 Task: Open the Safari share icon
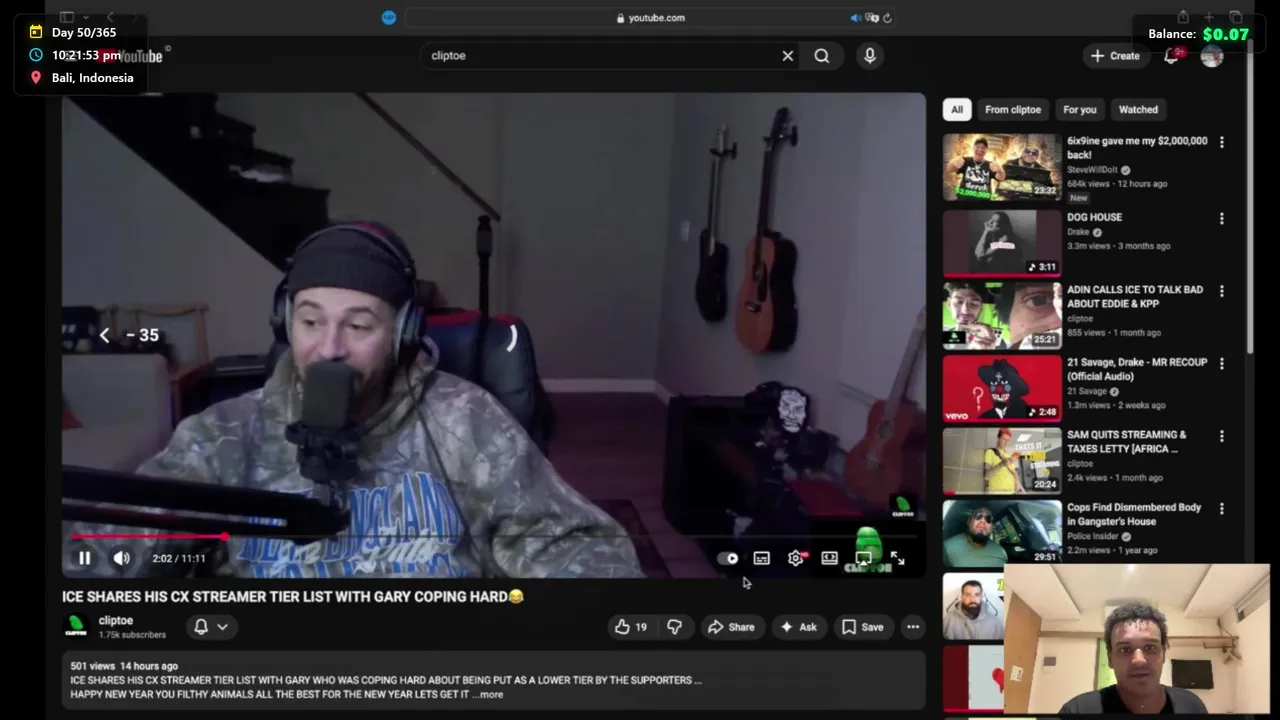(1183, 17)
